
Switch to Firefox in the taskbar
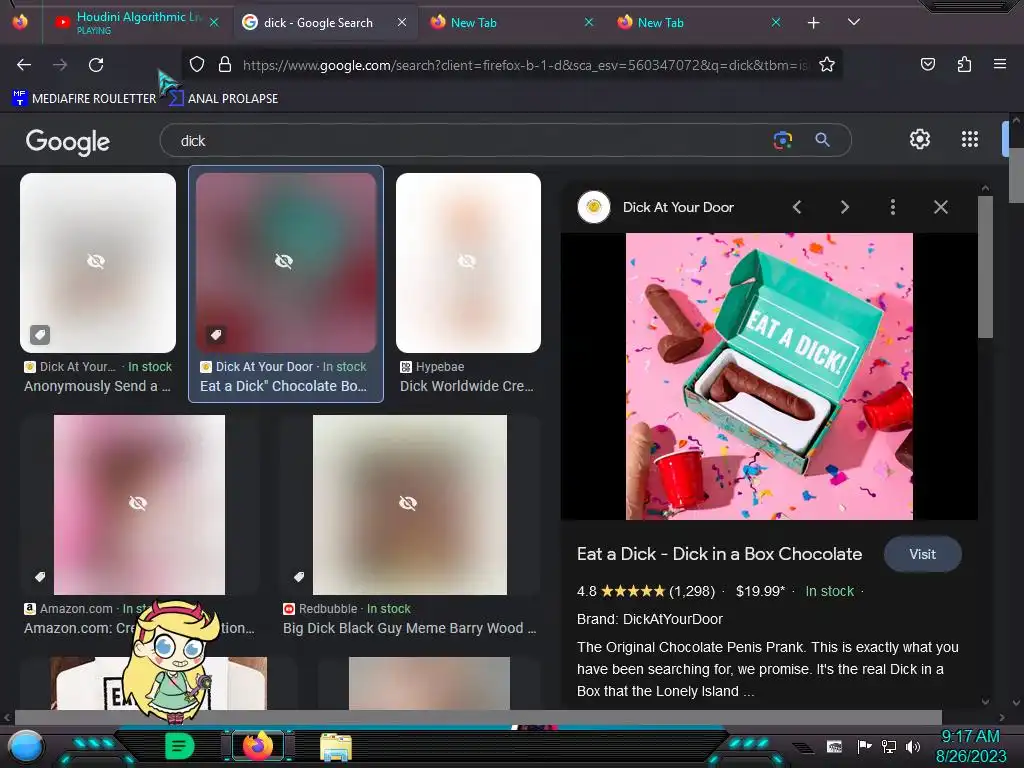pyautogui.click(x=258, y=746)
